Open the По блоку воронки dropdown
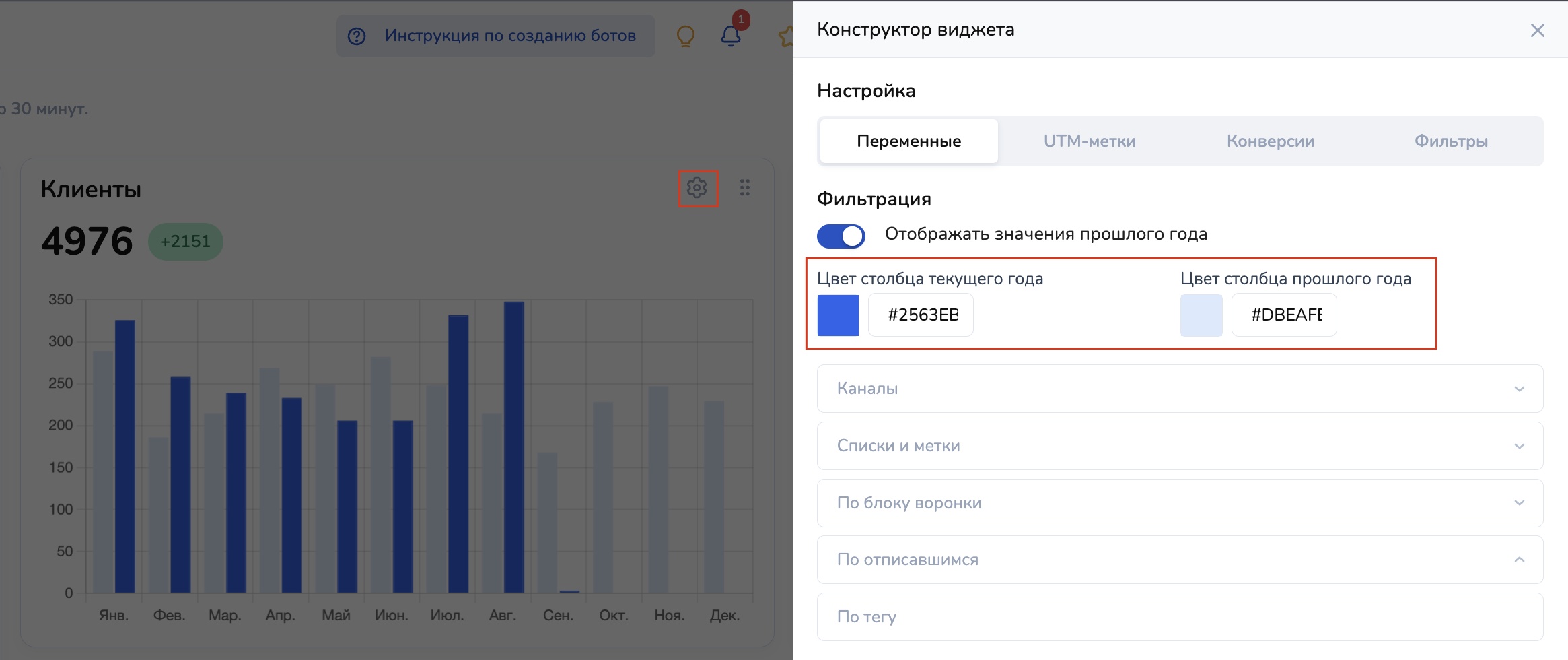Viewport: 1568px width, 660px height. click(x=1179, y=503)
